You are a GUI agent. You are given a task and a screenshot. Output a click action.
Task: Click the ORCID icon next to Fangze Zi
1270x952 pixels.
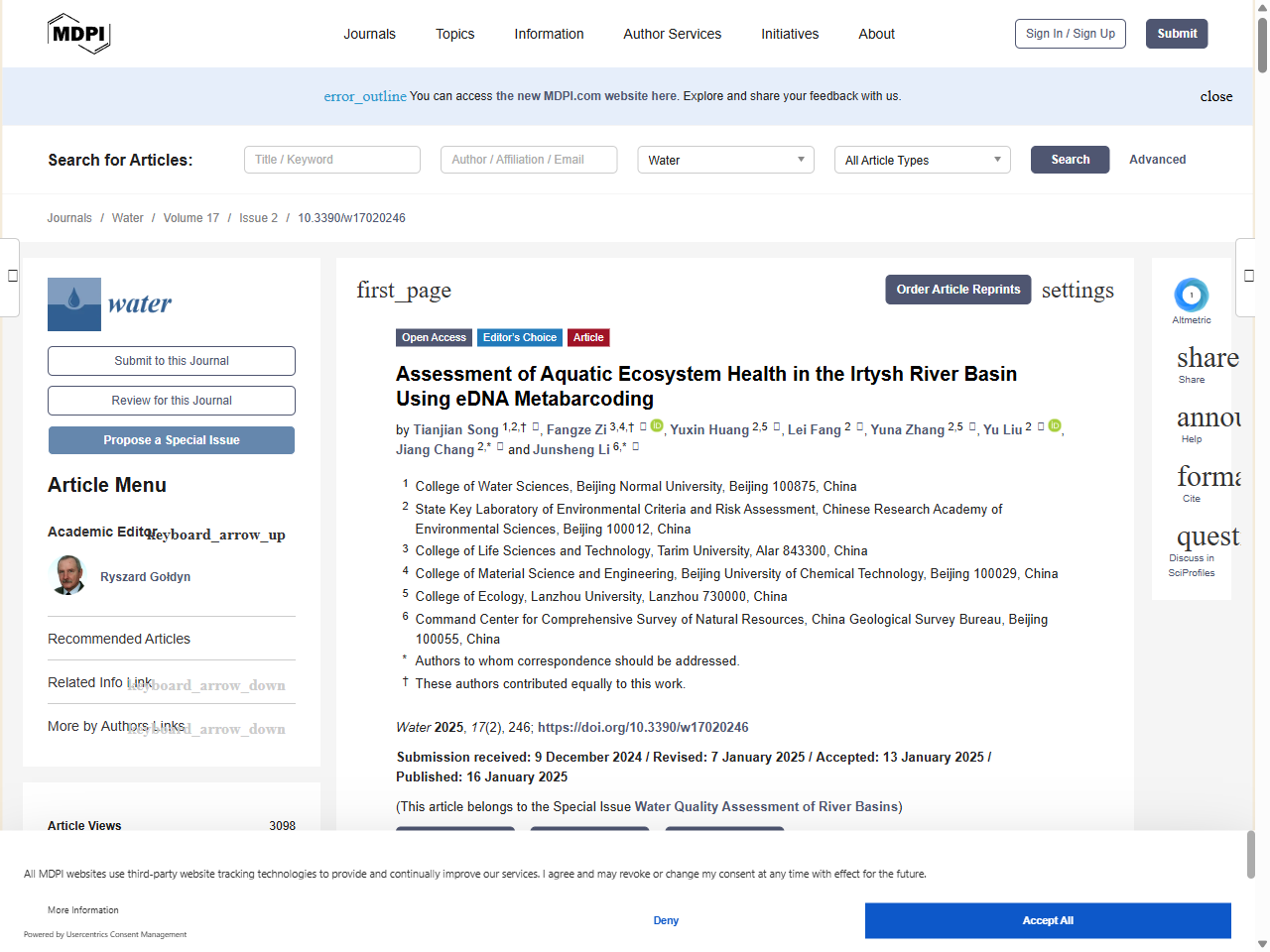(x=657, y=425)
